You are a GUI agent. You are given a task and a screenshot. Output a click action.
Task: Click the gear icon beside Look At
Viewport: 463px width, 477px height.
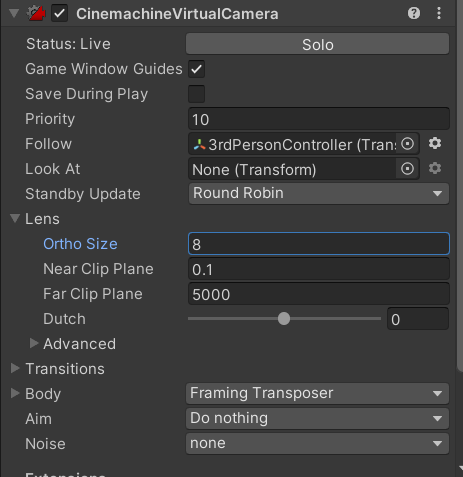[435, 169]
